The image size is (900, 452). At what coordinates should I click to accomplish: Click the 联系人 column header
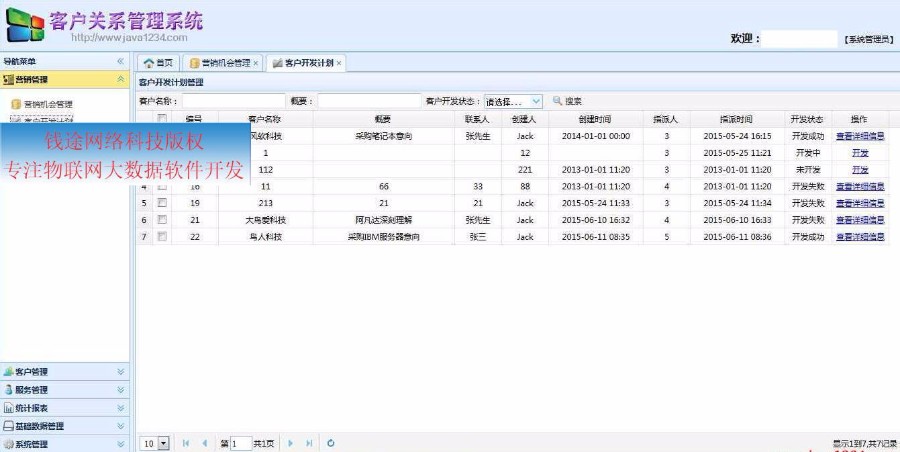[x=477, y=119]
